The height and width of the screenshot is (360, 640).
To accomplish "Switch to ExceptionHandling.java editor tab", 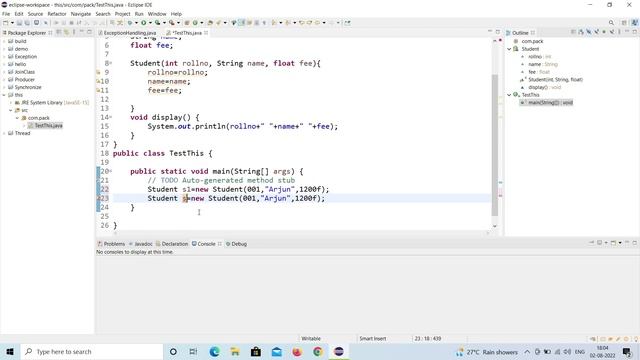I will [130, 33].
